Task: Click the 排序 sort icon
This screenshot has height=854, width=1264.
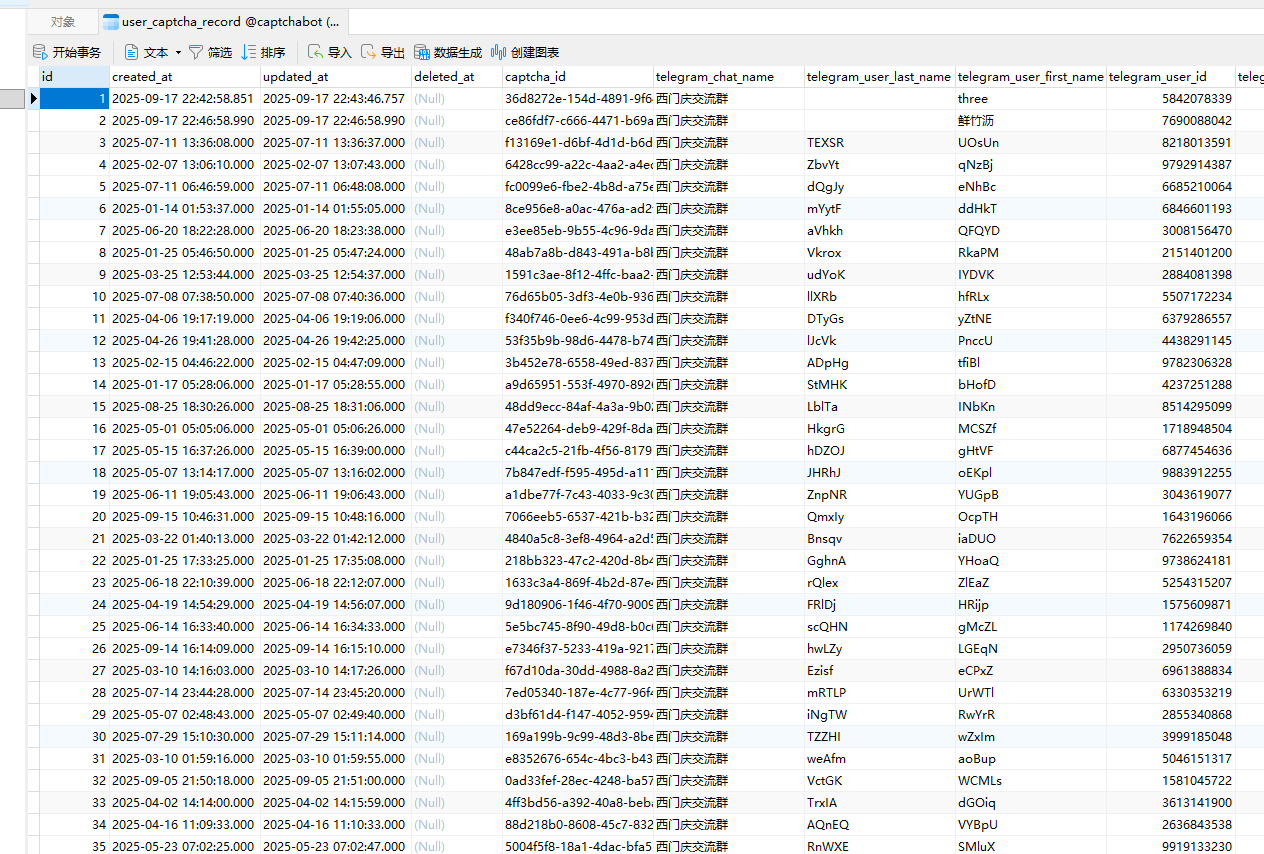Action: coord(249,52)
